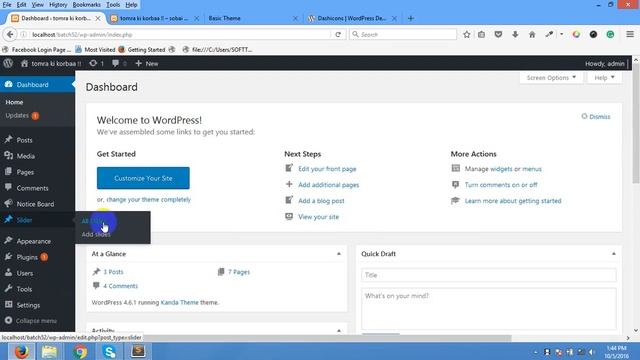Click the '3 Posts' count link

(x=113, y=272)
